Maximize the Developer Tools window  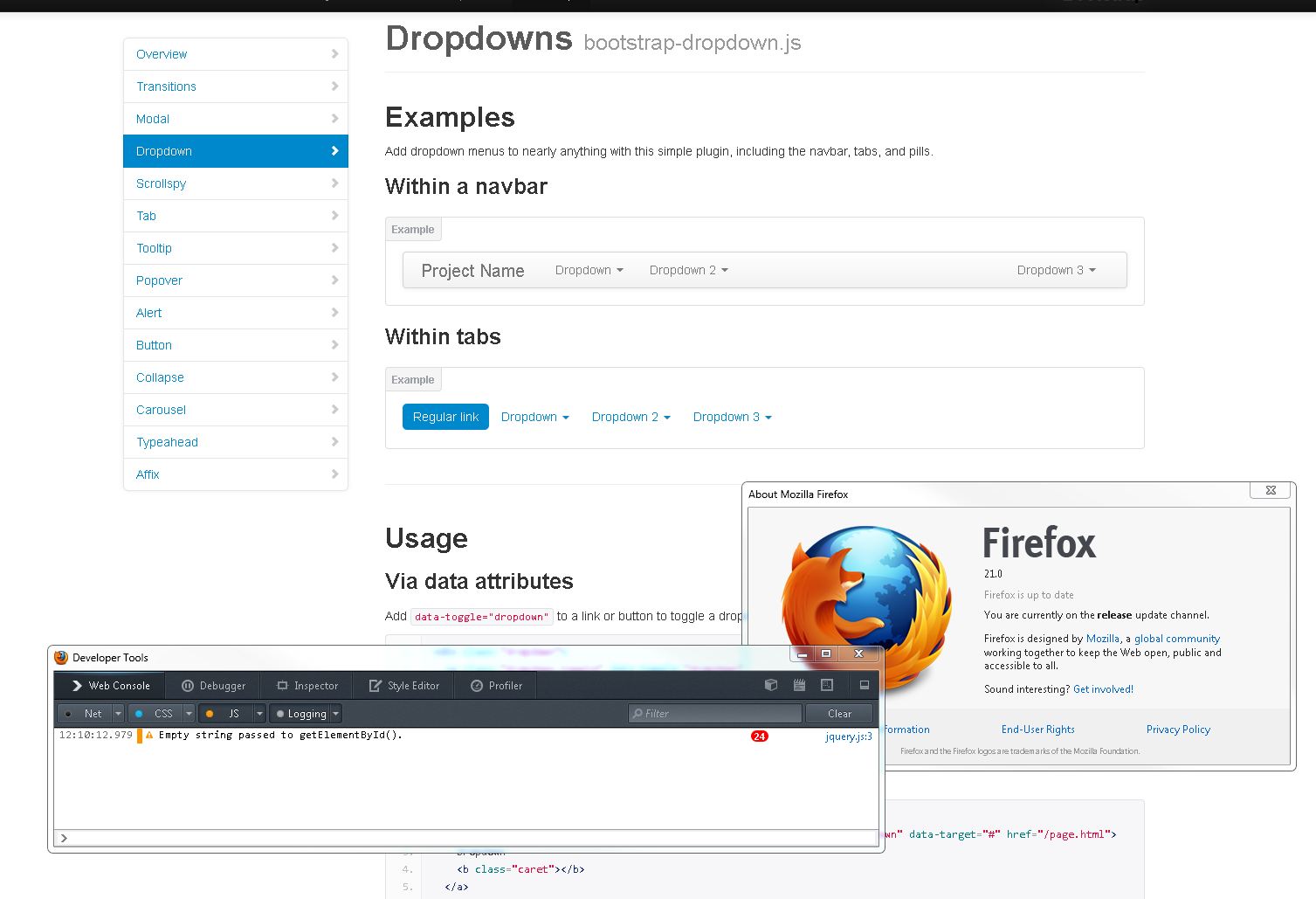tap(826, 654)
